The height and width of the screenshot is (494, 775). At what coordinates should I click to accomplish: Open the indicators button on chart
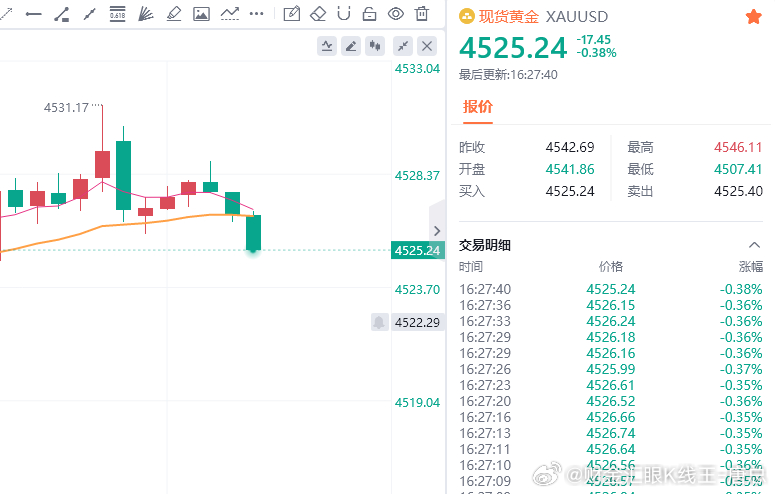327,46
